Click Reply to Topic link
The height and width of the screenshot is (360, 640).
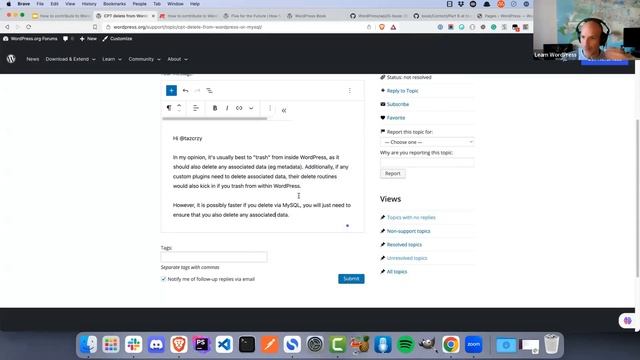(x=402, y=91)
